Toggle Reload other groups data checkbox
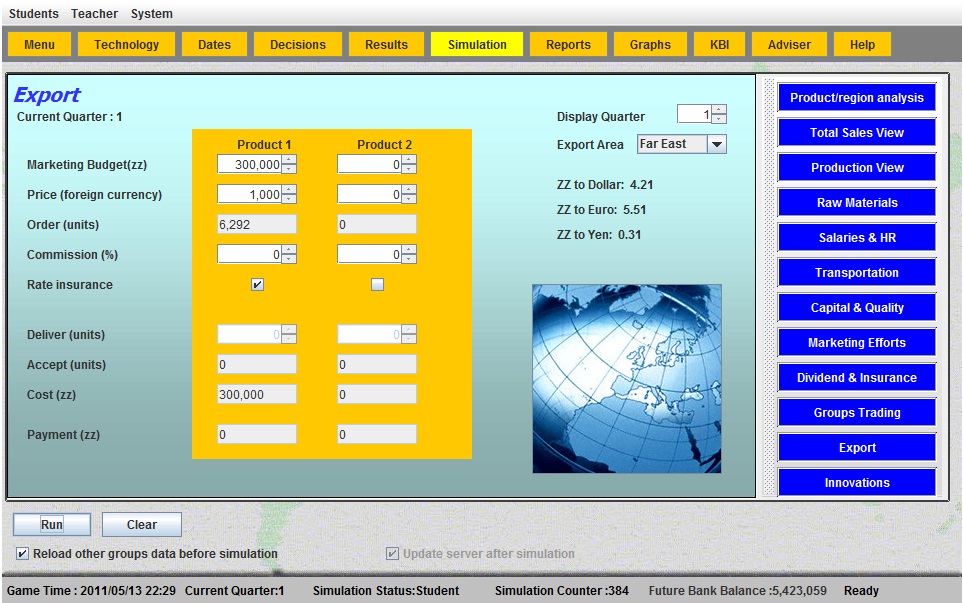The height and width of the screenshot is (603, 963). click(22, 553)
